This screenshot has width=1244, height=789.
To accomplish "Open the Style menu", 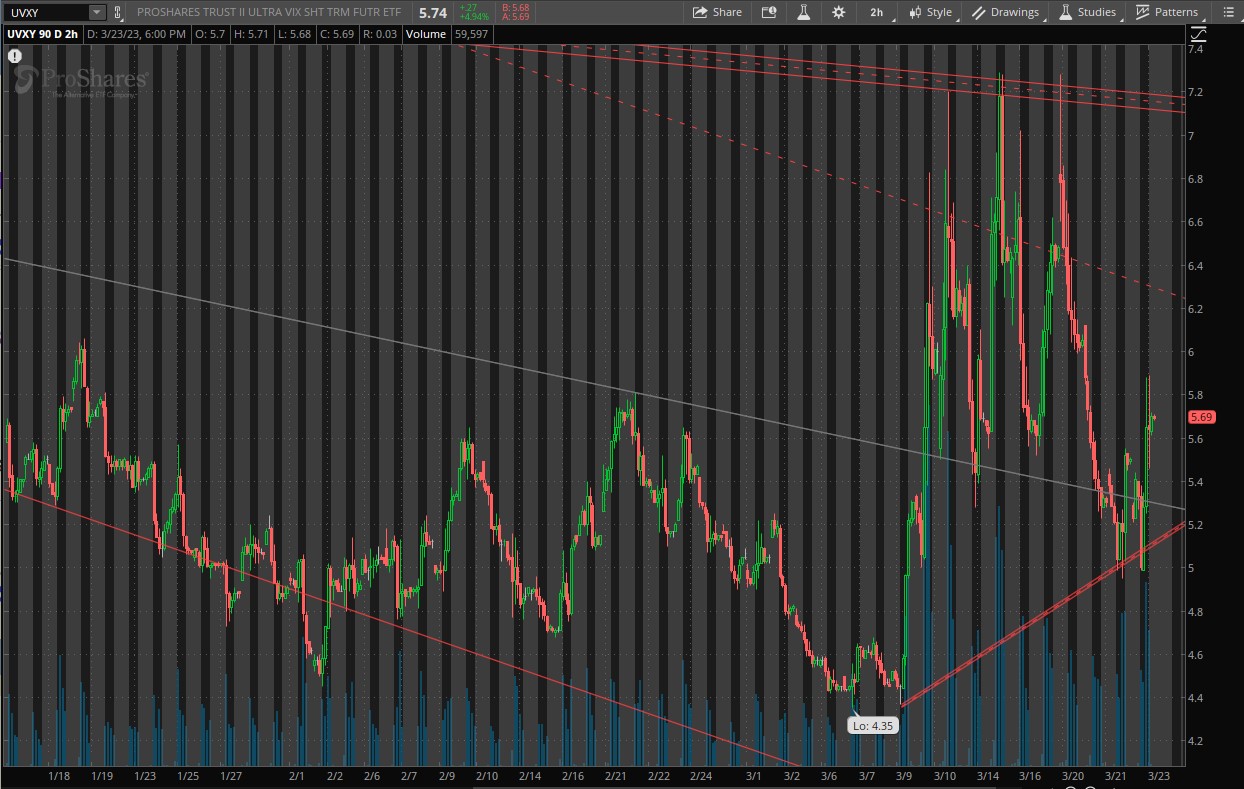I will click(931, 12).
